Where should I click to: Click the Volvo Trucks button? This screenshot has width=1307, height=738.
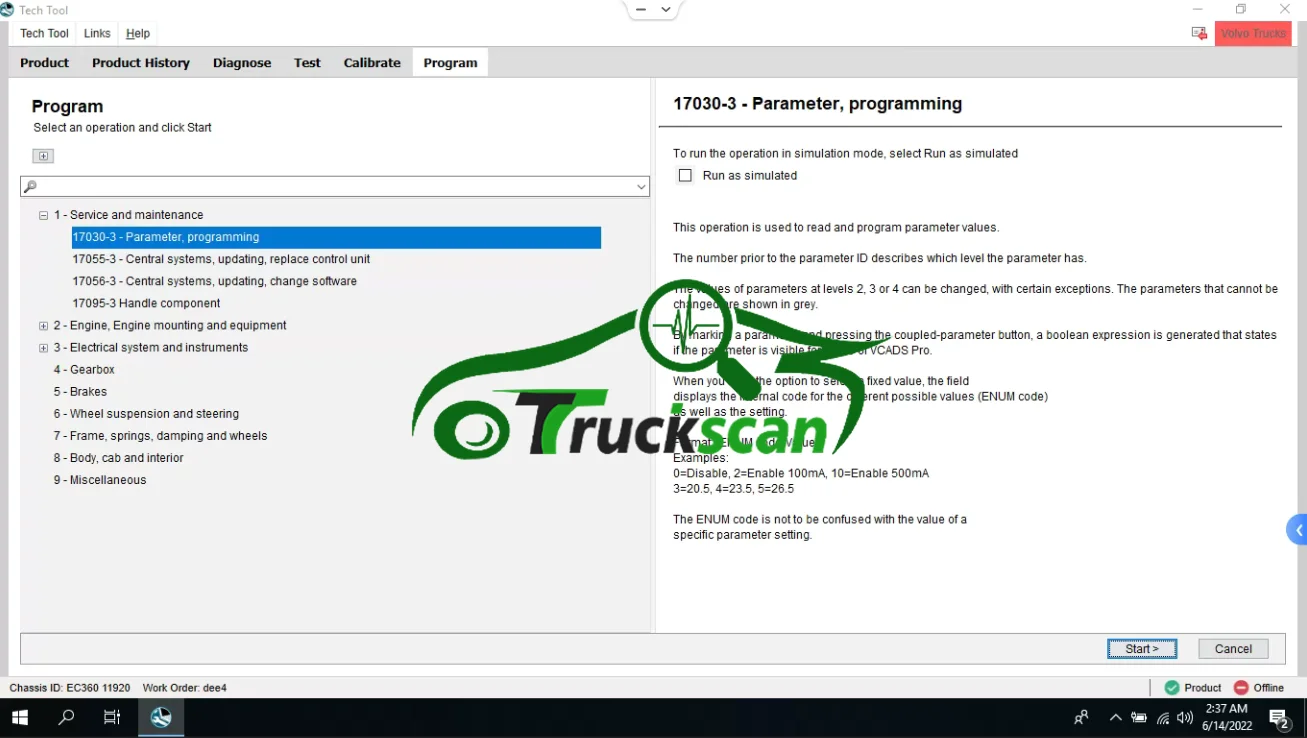tap(1253, 34)
